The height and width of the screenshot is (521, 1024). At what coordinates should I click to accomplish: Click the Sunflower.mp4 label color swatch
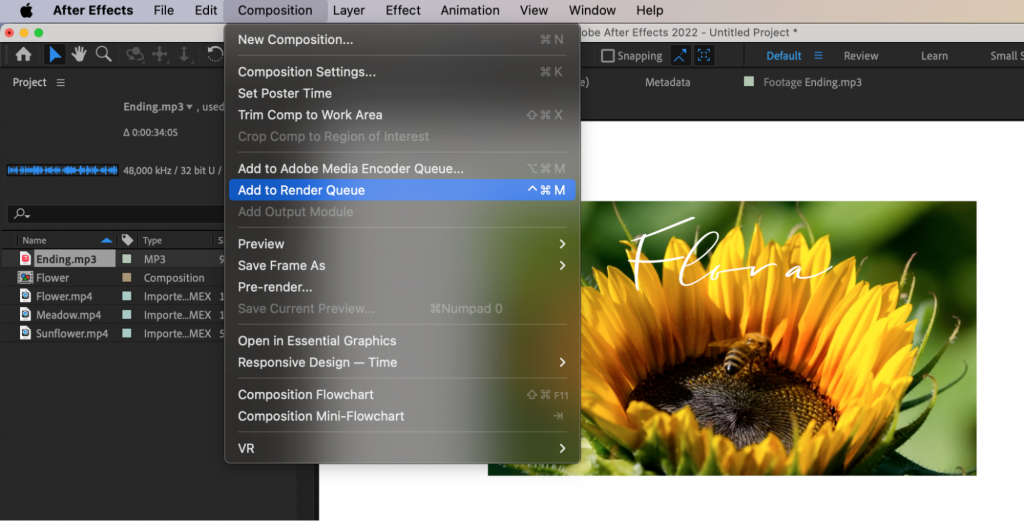[127, 334]
